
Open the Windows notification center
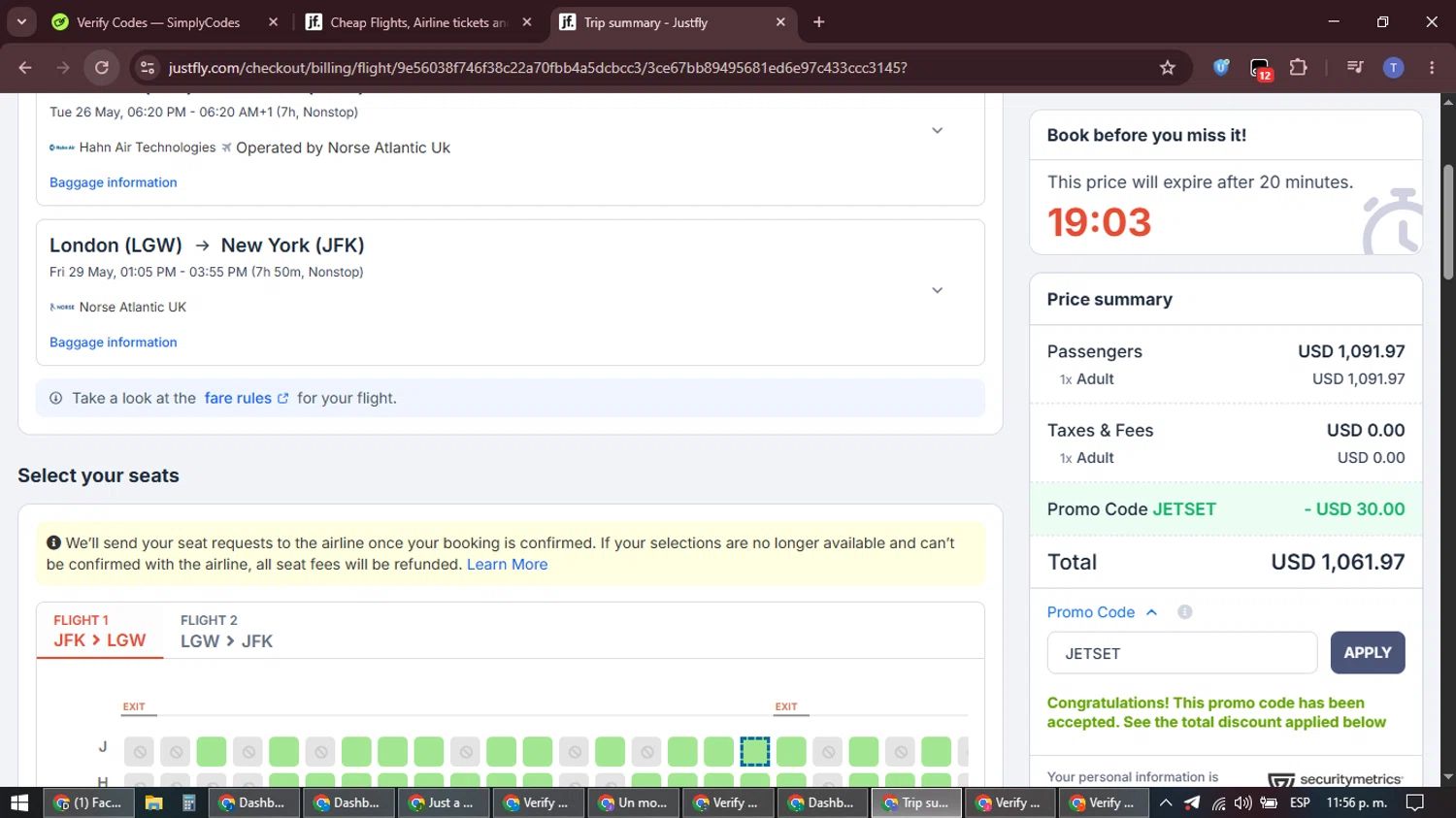click(1415, 802)
